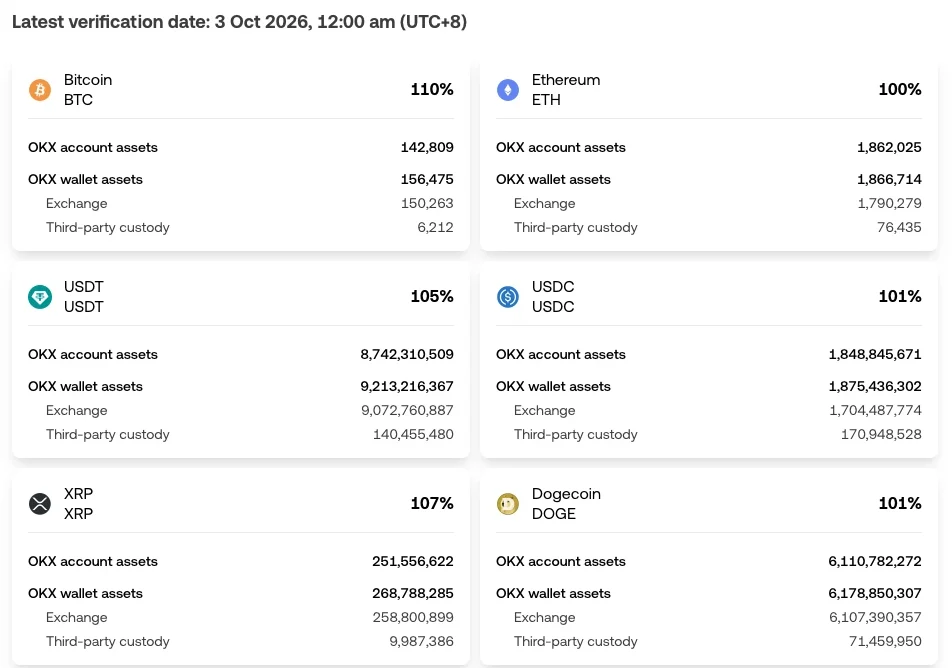
Task: Click the XRP coin icon
Action: (x=40, y=503)
